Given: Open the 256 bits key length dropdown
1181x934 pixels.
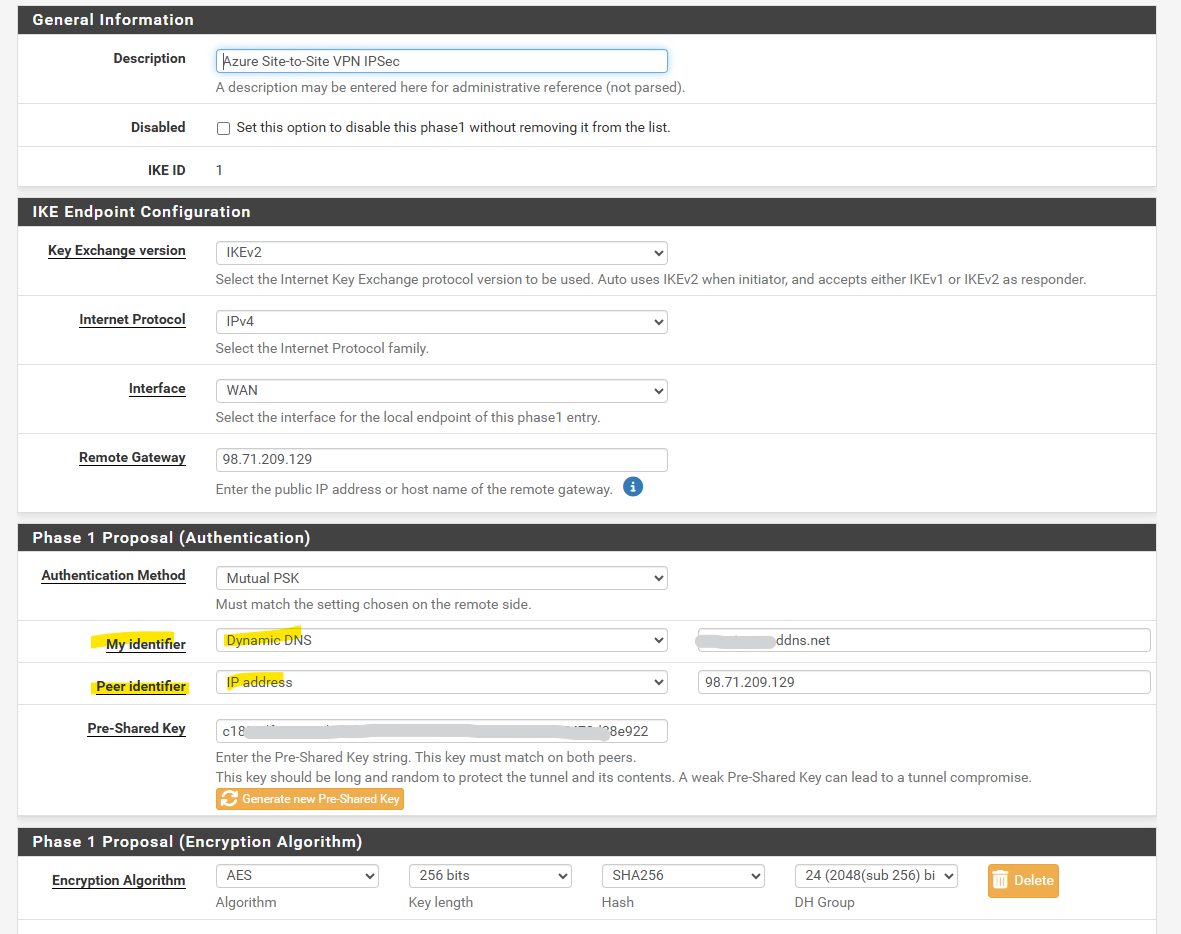Looking at the screenshot, I should click(490, 876).
